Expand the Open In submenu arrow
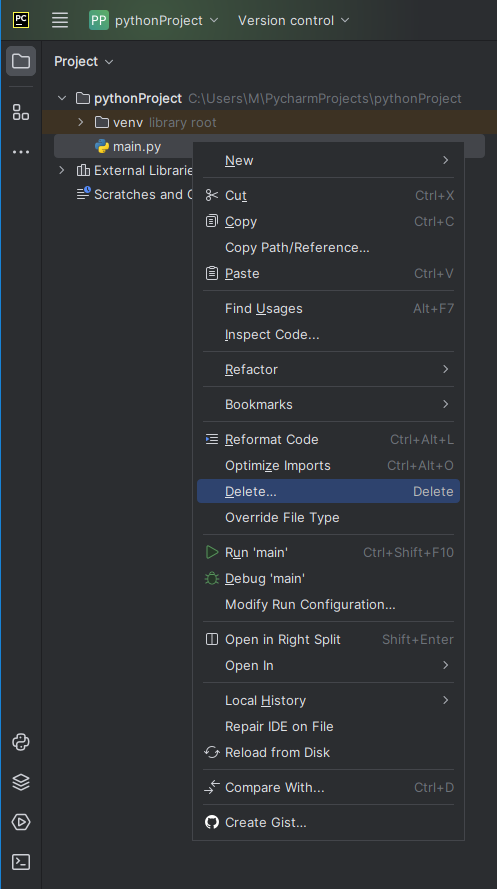 tap(445, 665)
